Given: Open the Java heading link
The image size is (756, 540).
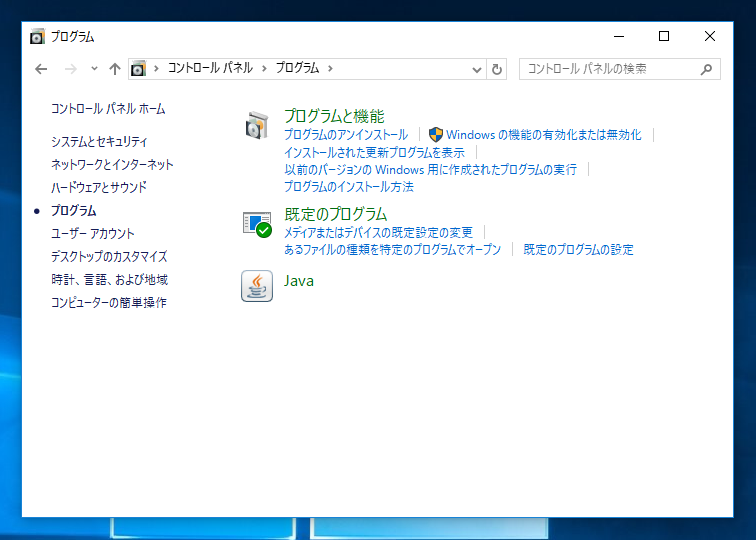Looking at the screenshot, I should (x=299, y=281).
